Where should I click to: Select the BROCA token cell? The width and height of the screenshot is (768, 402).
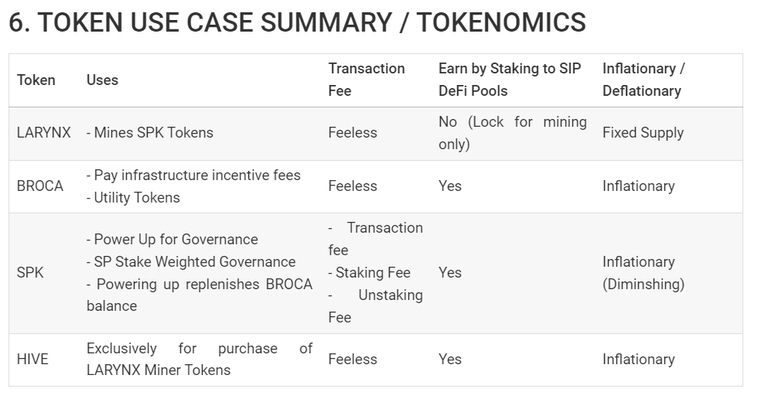point(40,186)
